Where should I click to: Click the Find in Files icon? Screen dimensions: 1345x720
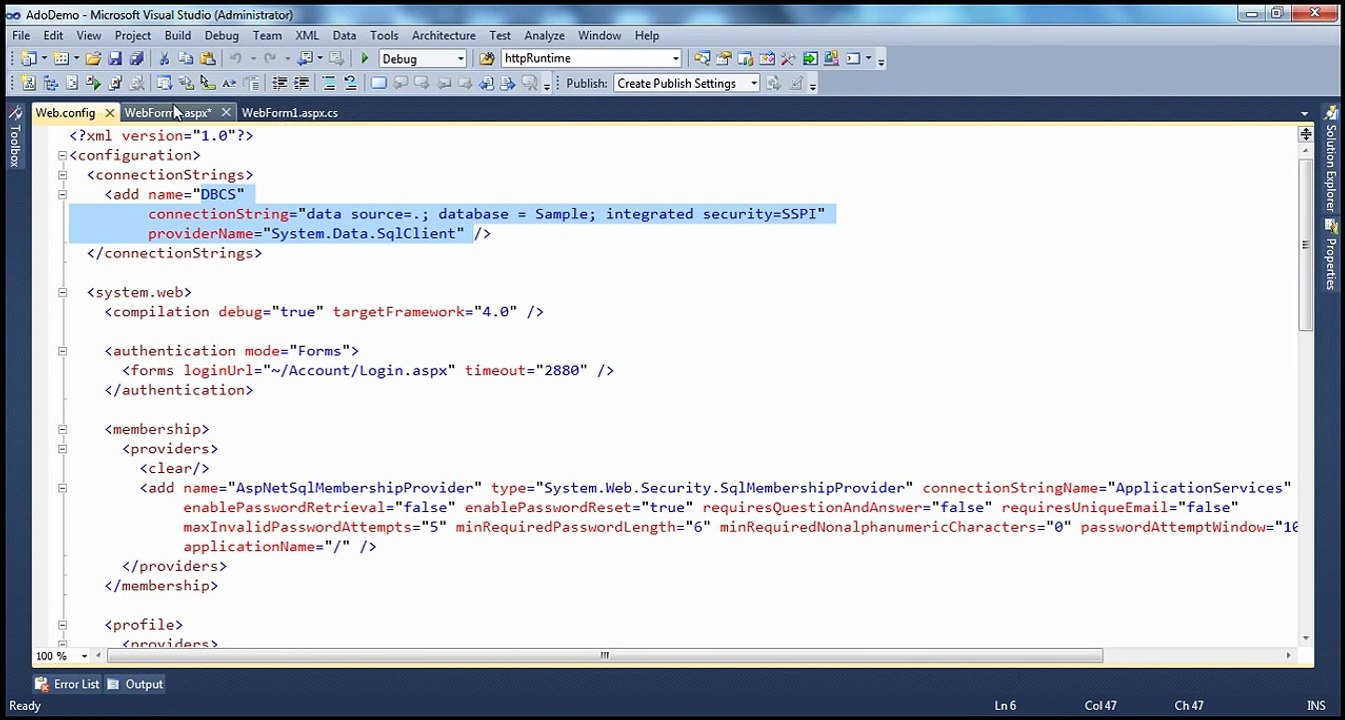point(487,59)
